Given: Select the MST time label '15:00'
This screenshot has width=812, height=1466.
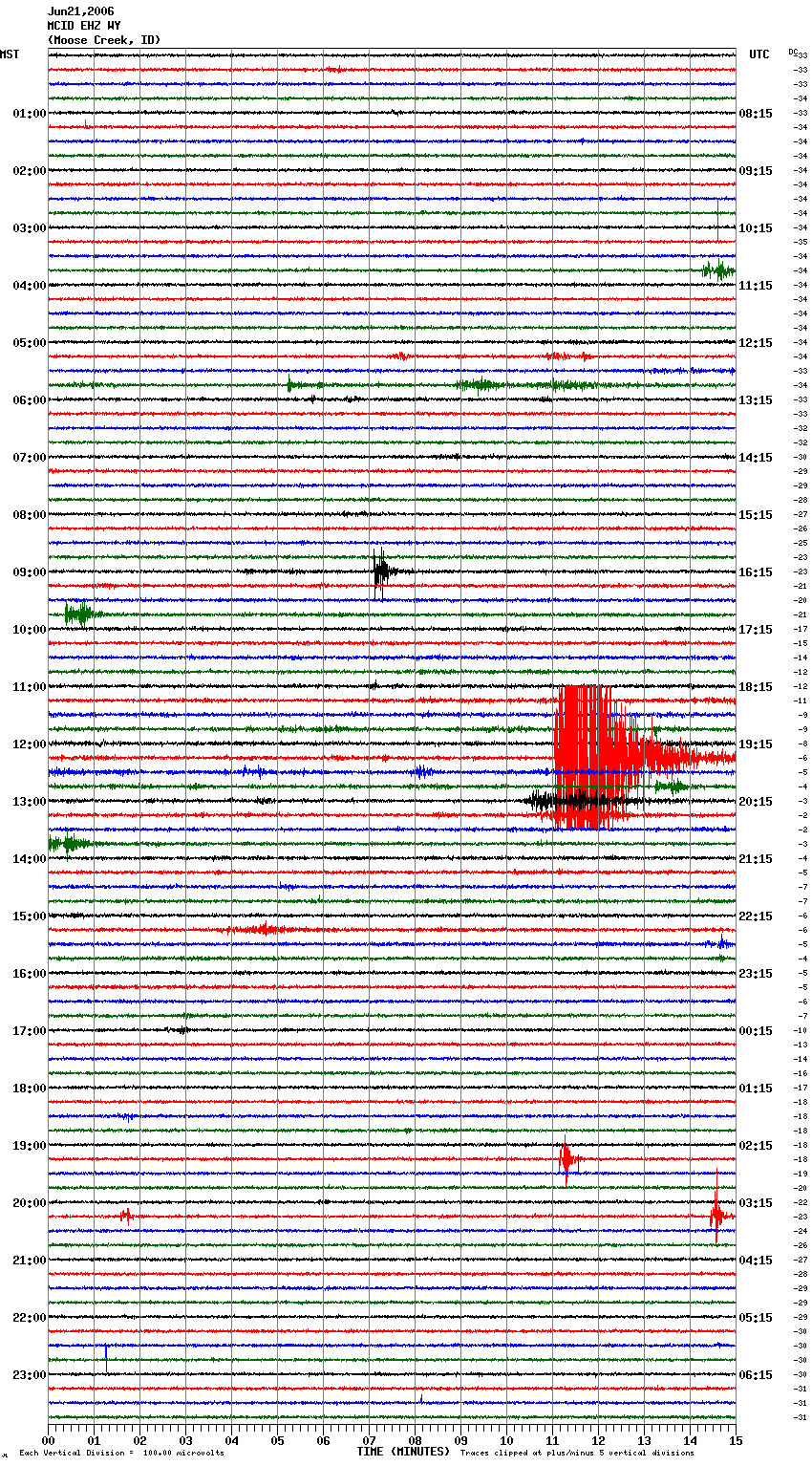Looking at the screenshot, I should (x=30, y=916).
